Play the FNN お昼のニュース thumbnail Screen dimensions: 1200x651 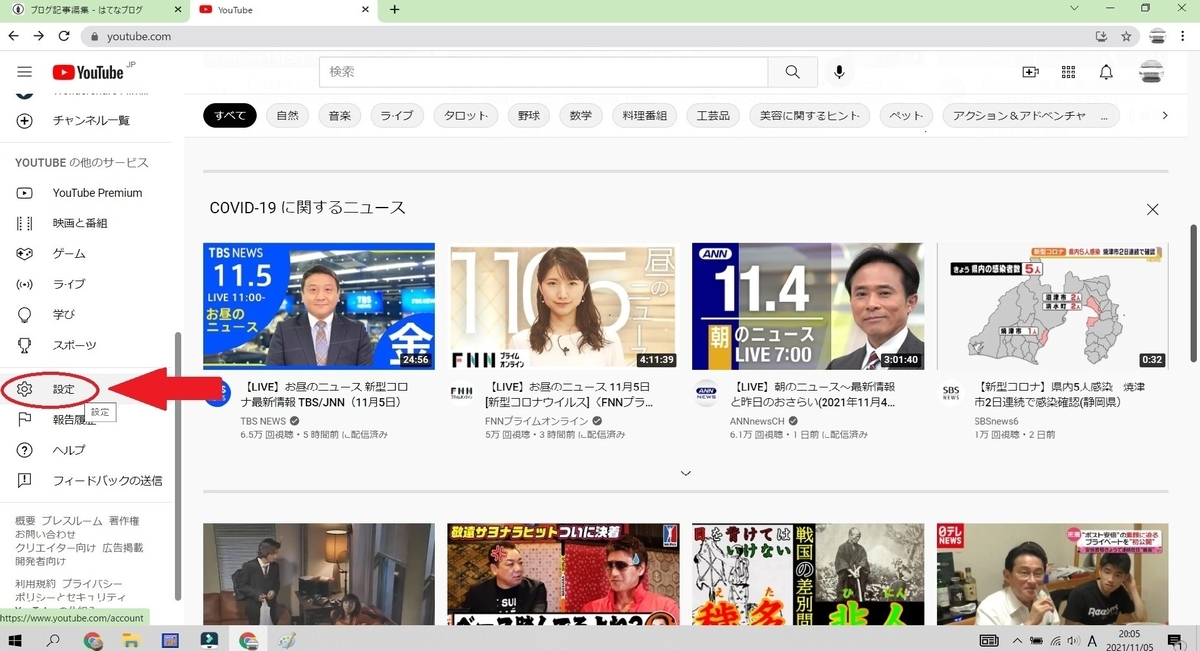tap(565, 306)
